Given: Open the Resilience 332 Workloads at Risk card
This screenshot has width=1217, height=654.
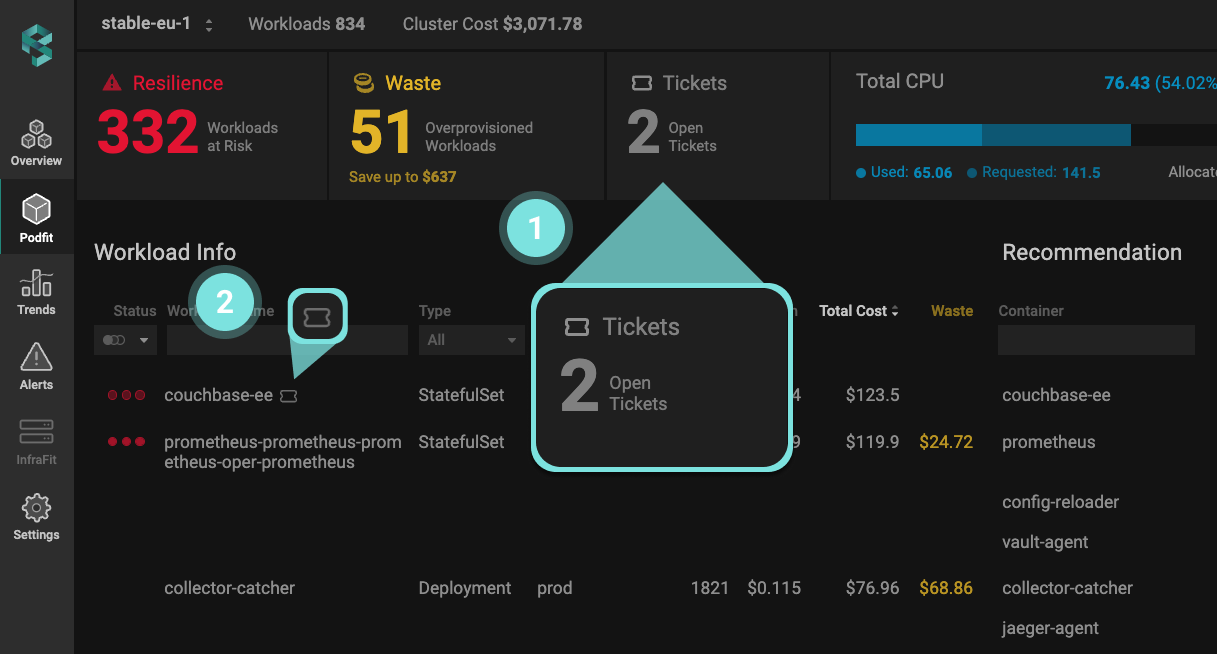Looking at the screenshot, I should tap(202, 126).
